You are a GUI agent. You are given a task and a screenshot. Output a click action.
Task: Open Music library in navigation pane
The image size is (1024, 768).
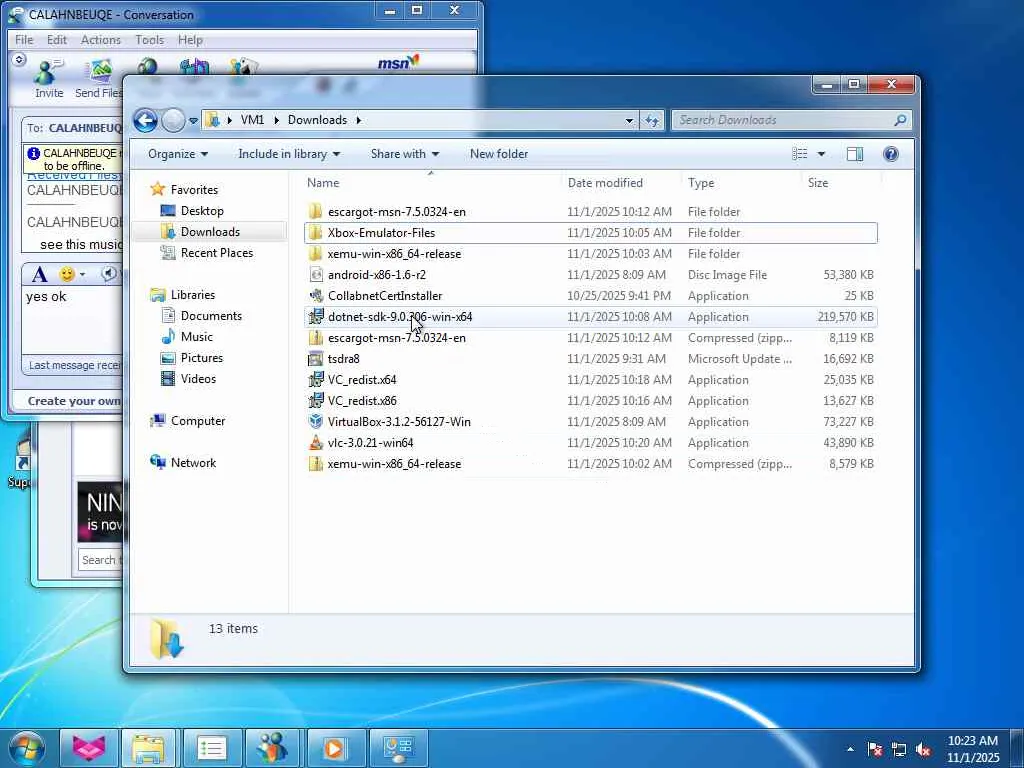196,337
